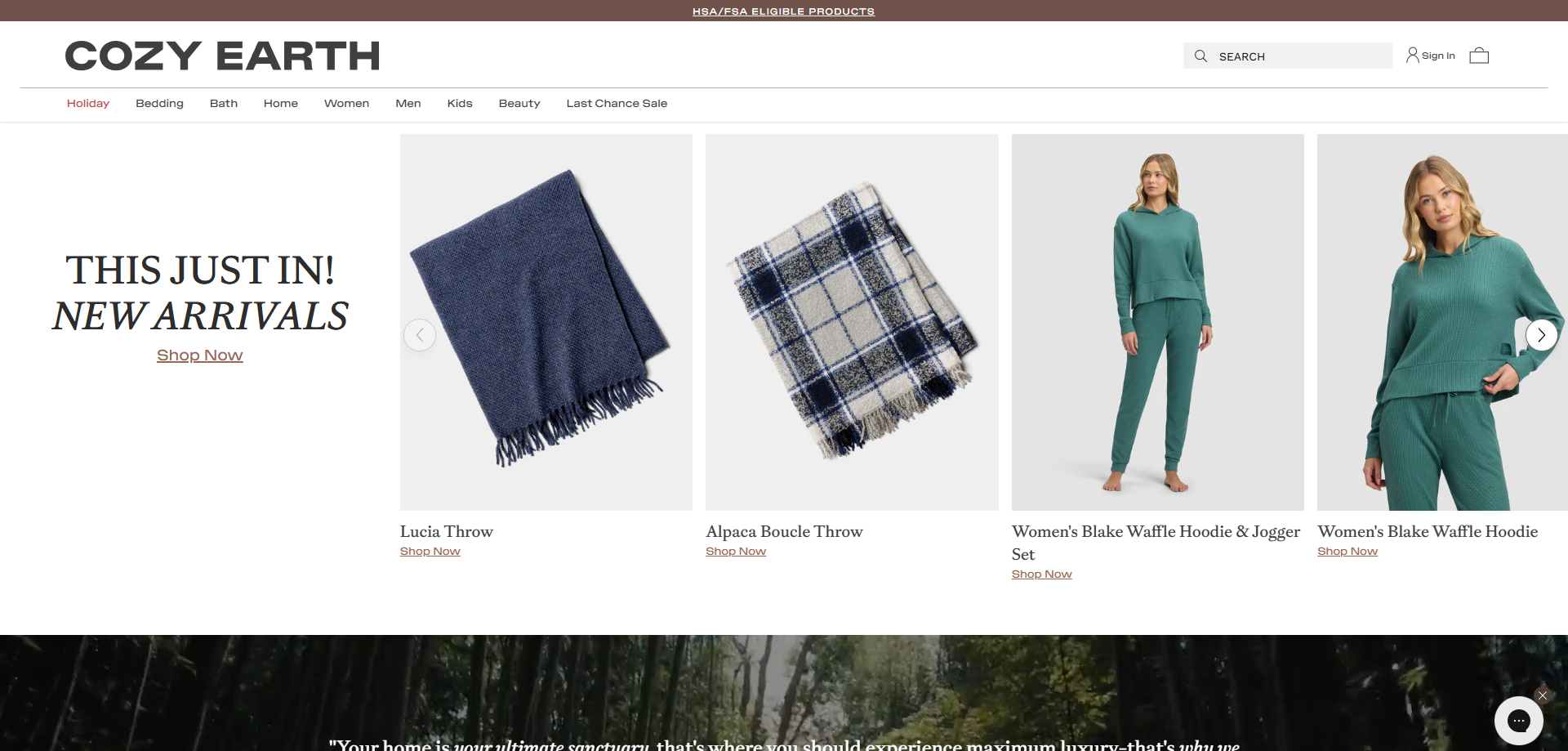Image resolution: width=1568 pixels, height=751 pixels.
Task: Select the Bath navigation item
Action: click(224, 103)
